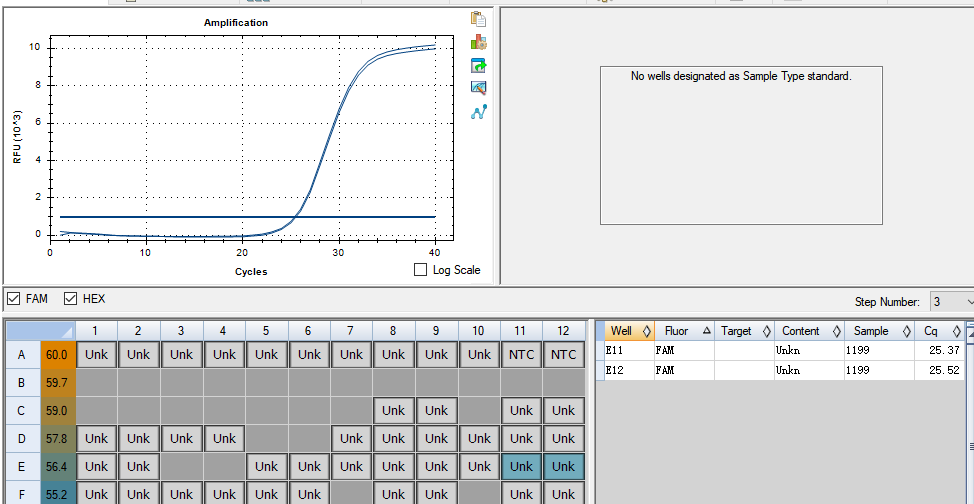Deselect highlighted well E12
Screen dimensions: 974x504
pyautogui.click(x=563, y=467)
